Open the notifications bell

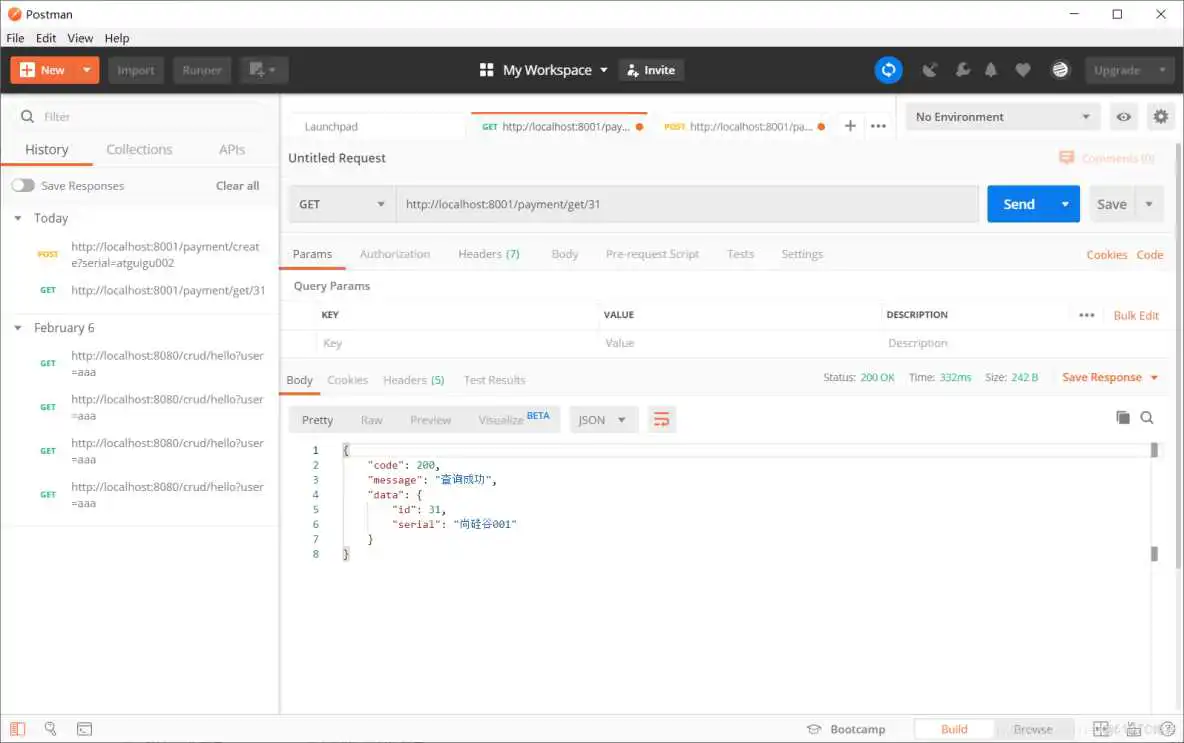991,70
